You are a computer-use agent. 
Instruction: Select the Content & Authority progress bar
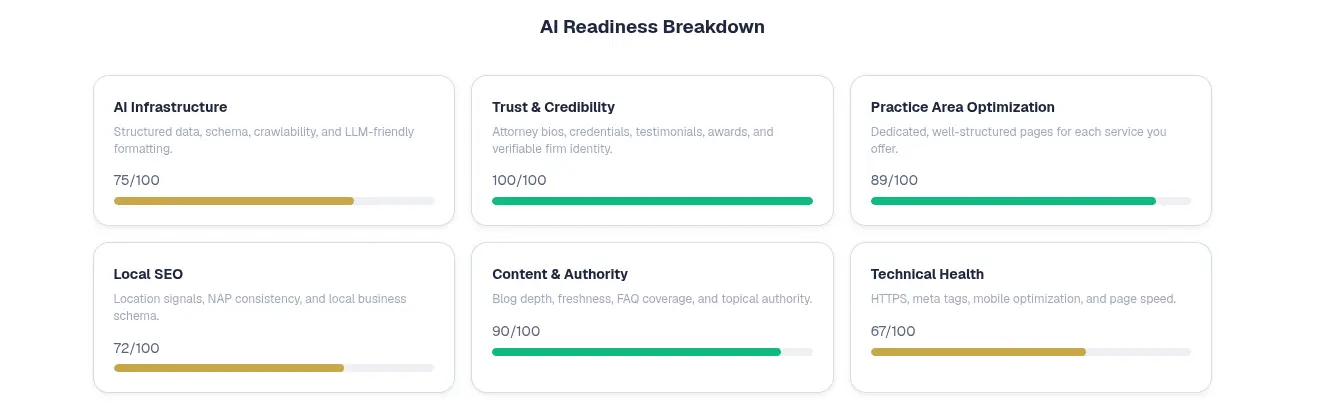[652, 352]
